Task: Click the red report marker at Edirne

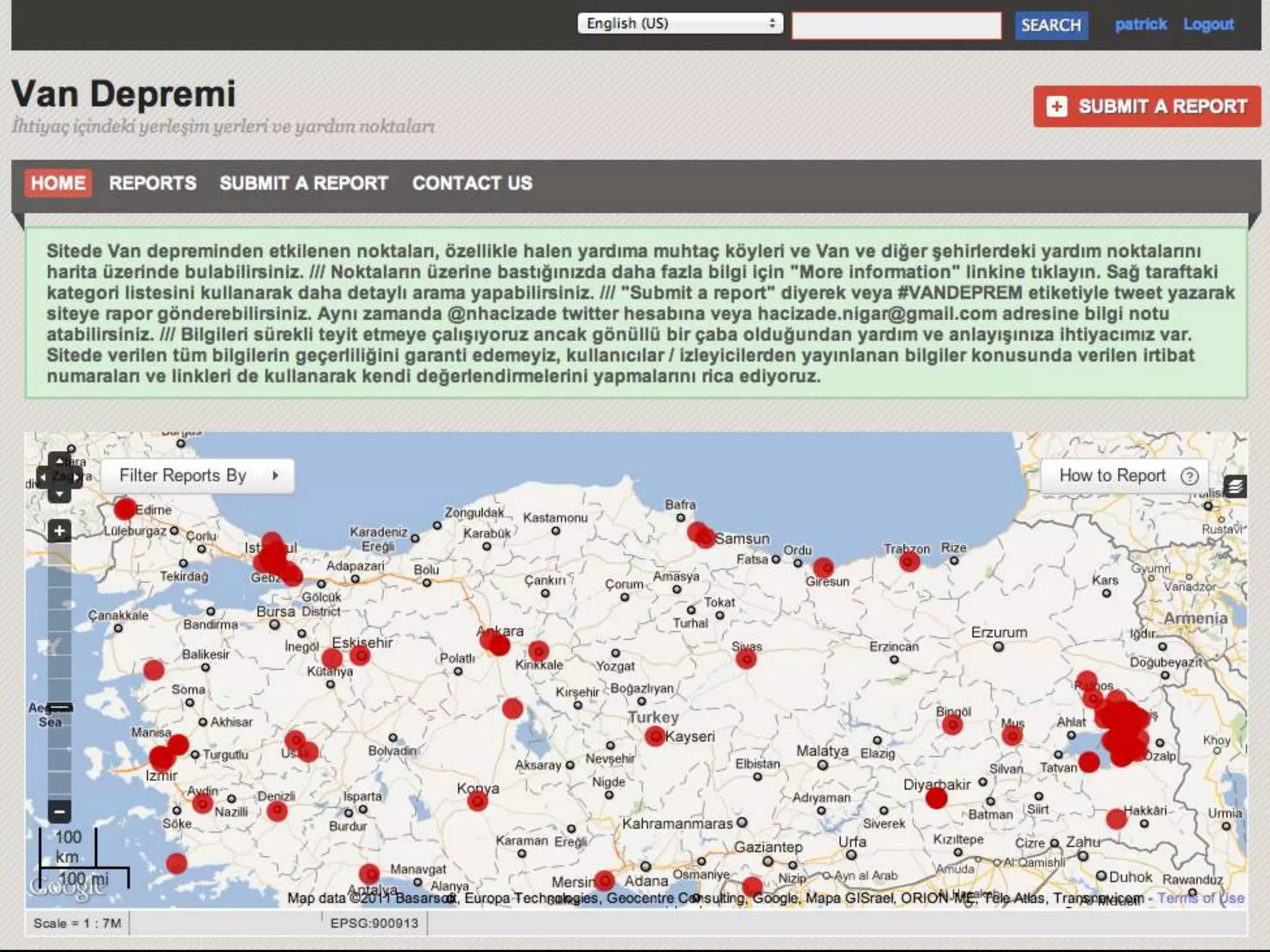Action: [125, 509]
